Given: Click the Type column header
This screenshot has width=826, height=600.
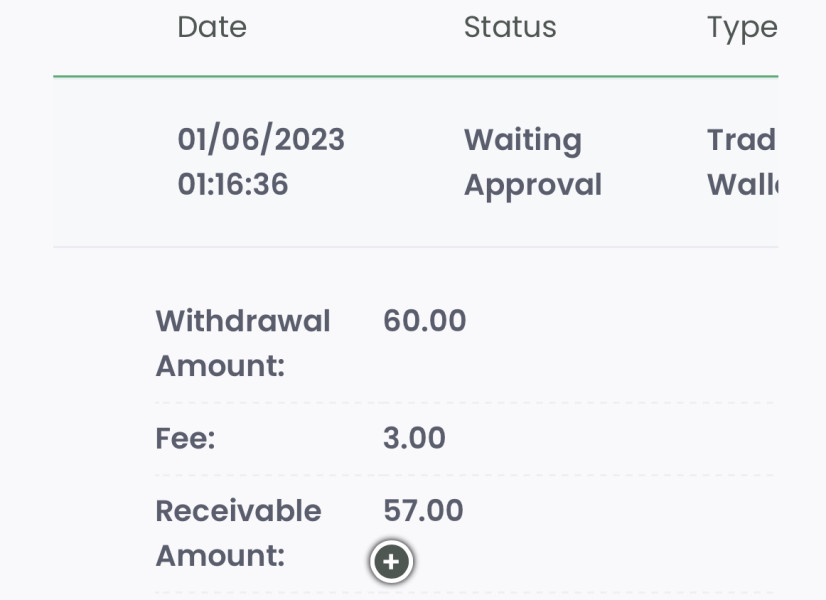Looking at the screenshot, I should [x=741, y=28].
